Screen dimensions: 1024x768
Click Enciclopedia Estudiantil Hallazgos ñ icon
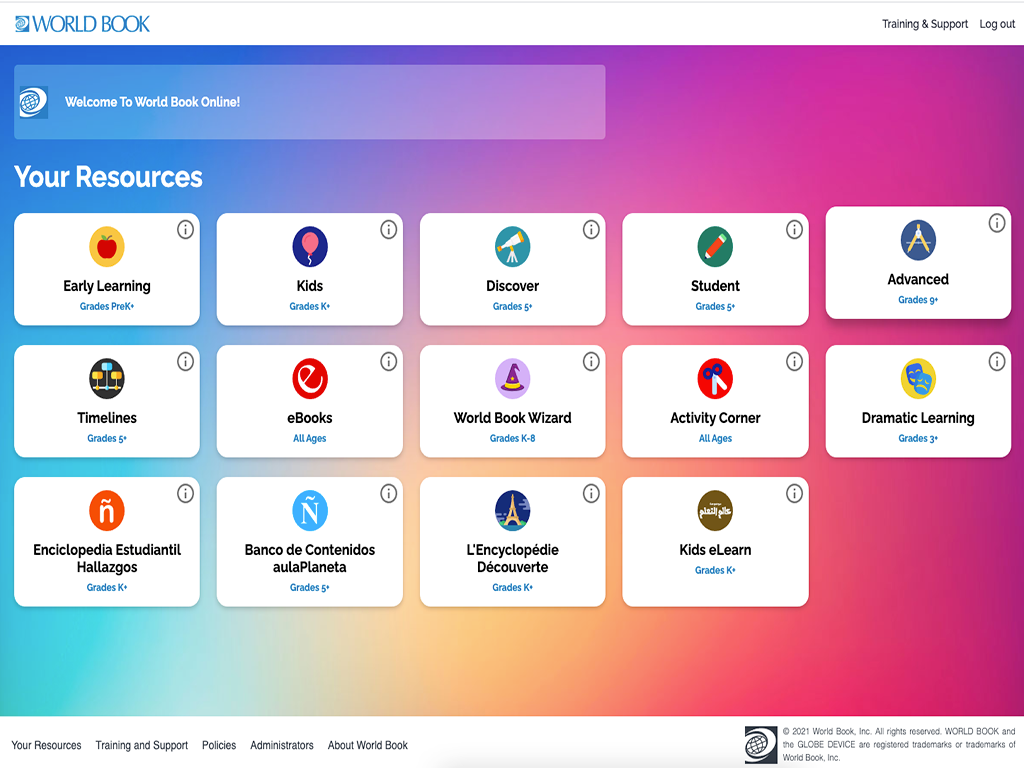[106, 511]
